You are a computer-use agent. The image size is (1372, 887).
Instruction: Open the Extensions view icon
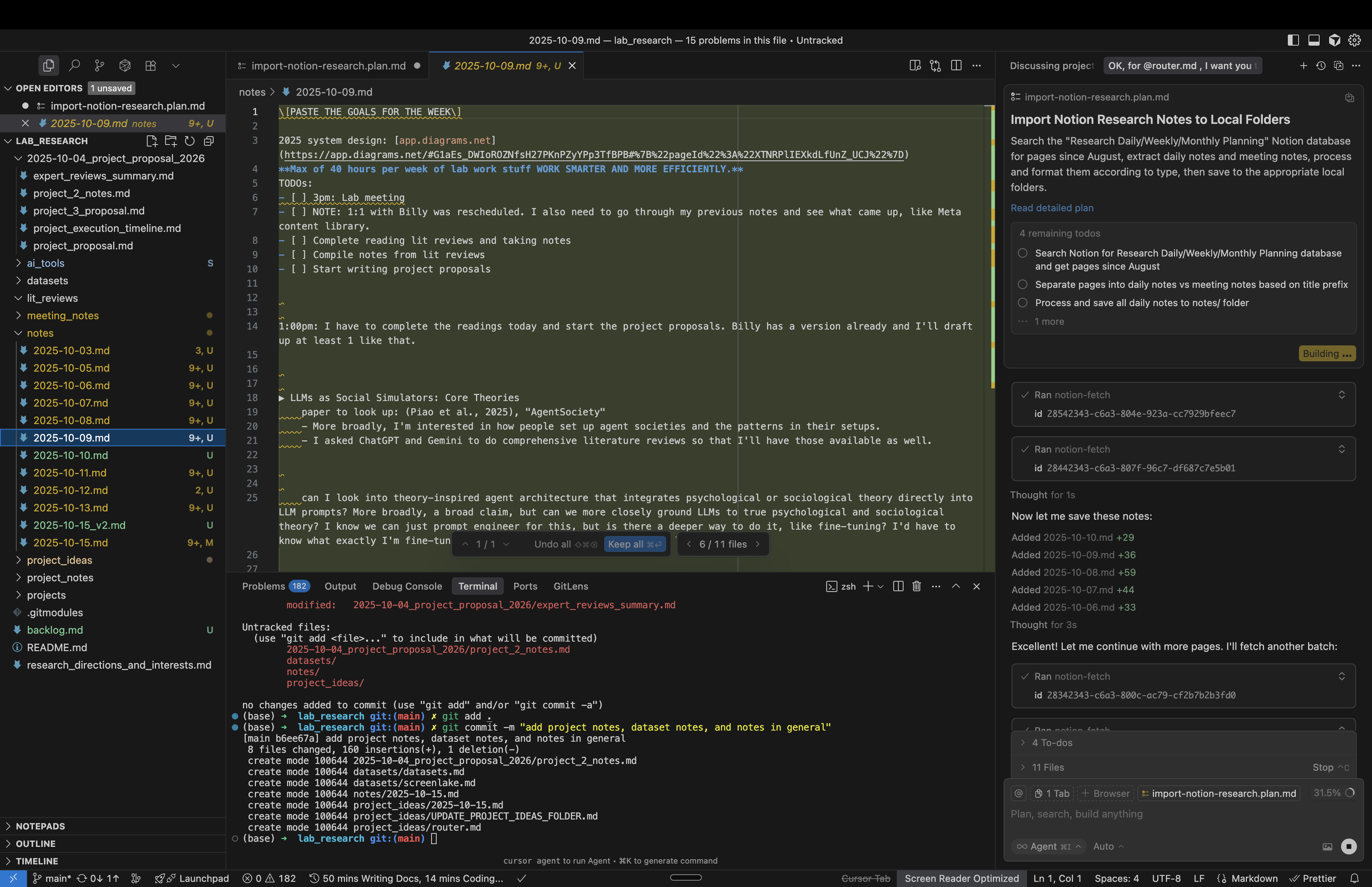150,66
